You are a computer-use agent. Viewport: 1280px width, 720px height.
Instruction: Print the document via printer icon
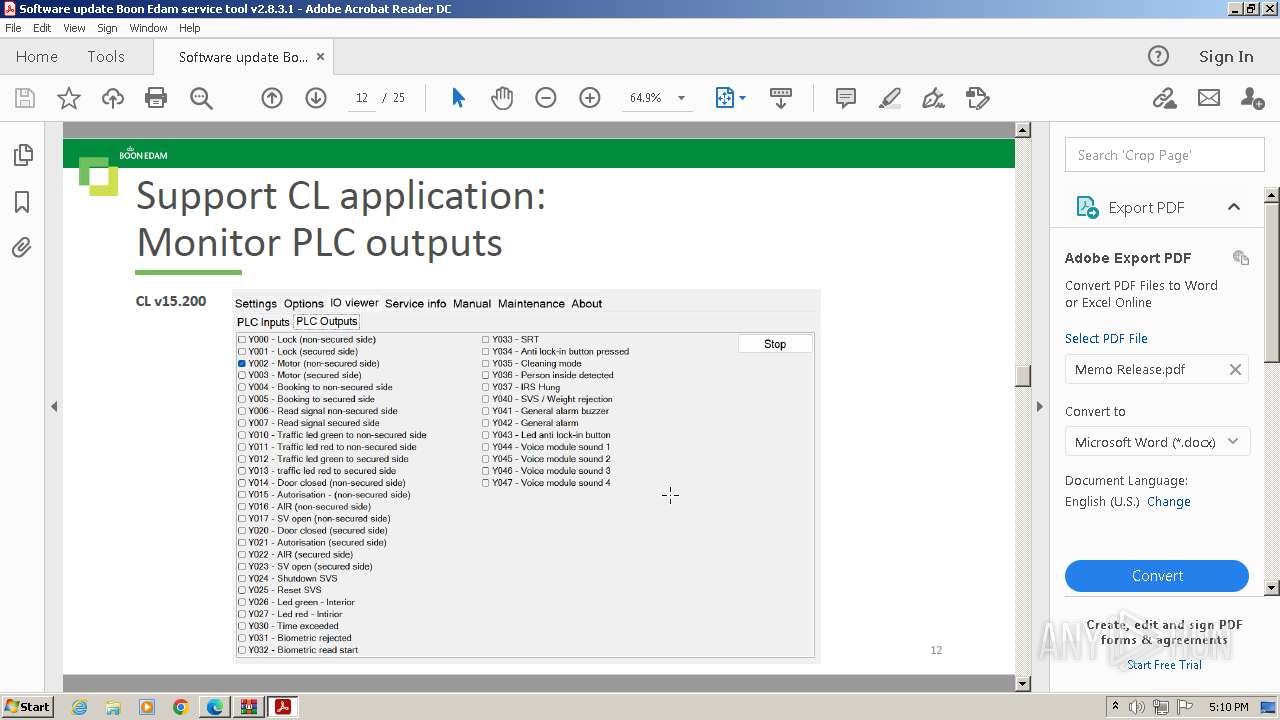pyautogui.click(x=156, y=98)
